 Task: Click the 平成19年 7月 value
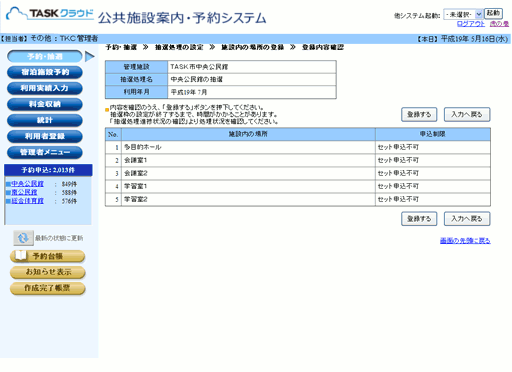click(189, 92)
